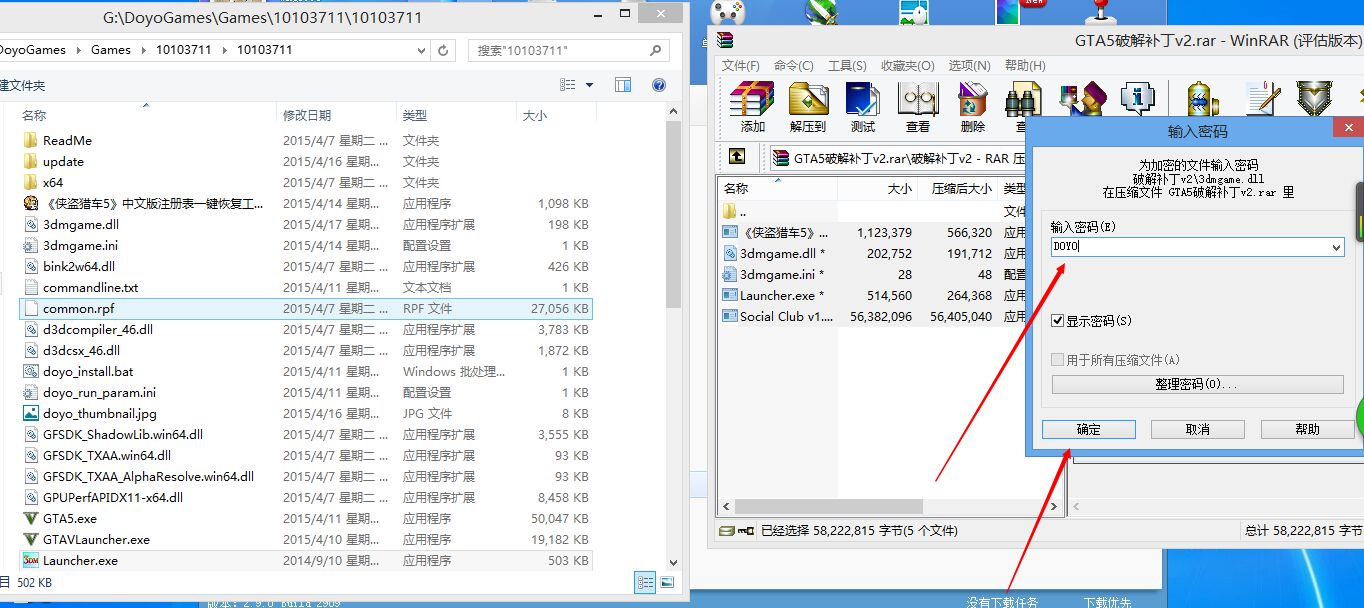Click the Protect shield icon in WinRAR
Screen dimensions: 1364x608
[1314, 99]
